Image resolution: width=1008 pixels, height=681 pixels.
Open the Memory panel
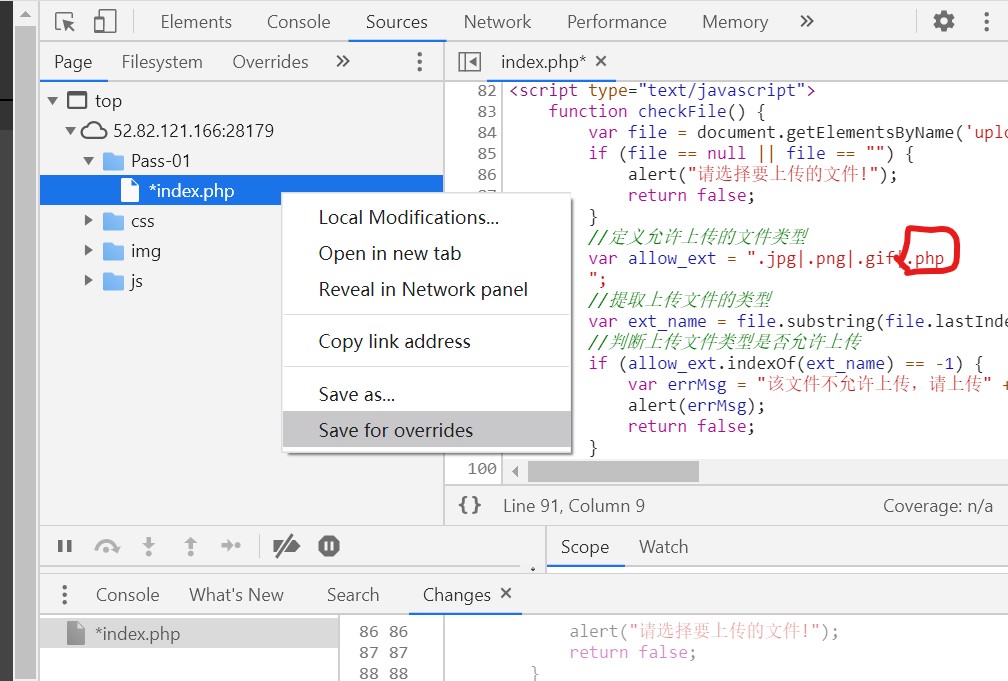click(735, 22)
